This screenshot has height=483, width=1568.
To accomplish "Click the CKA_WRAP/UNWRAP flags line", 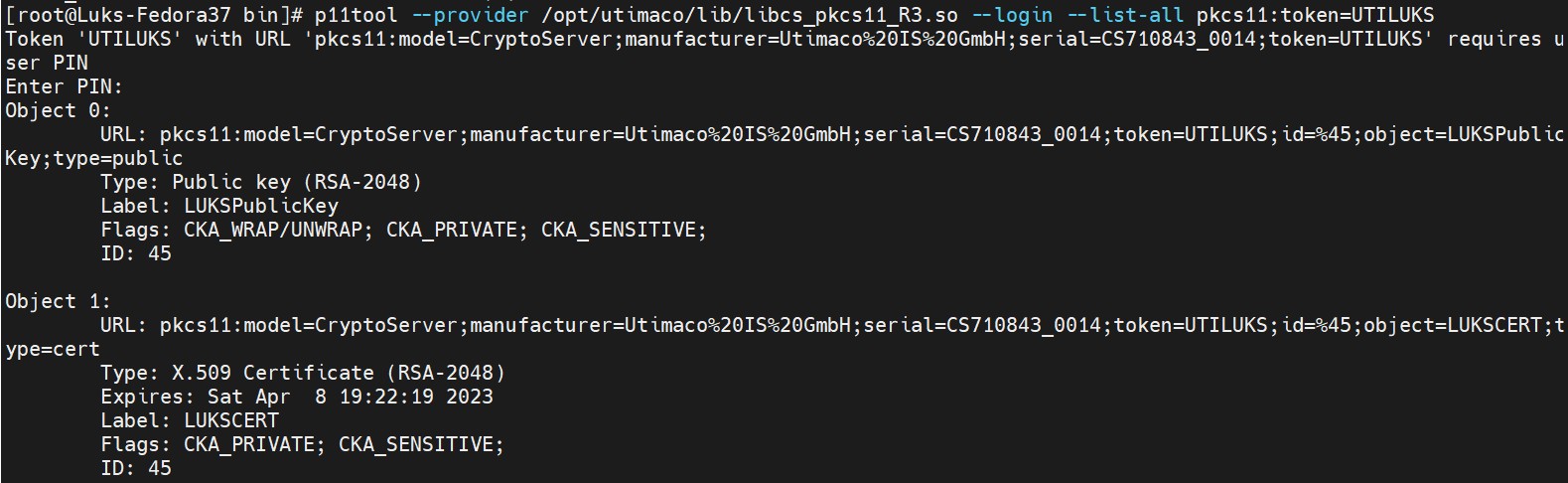I will [404, 230].
